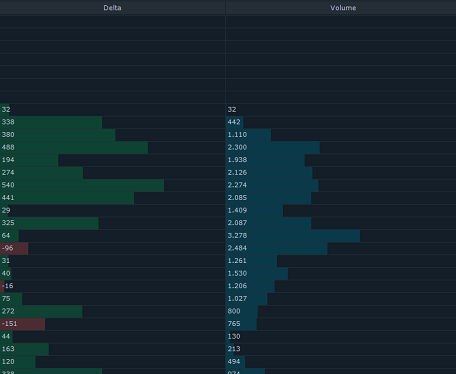Select the Volume value 1.938
The height and width of the screenshot is (374, 456).
(237, 160)
